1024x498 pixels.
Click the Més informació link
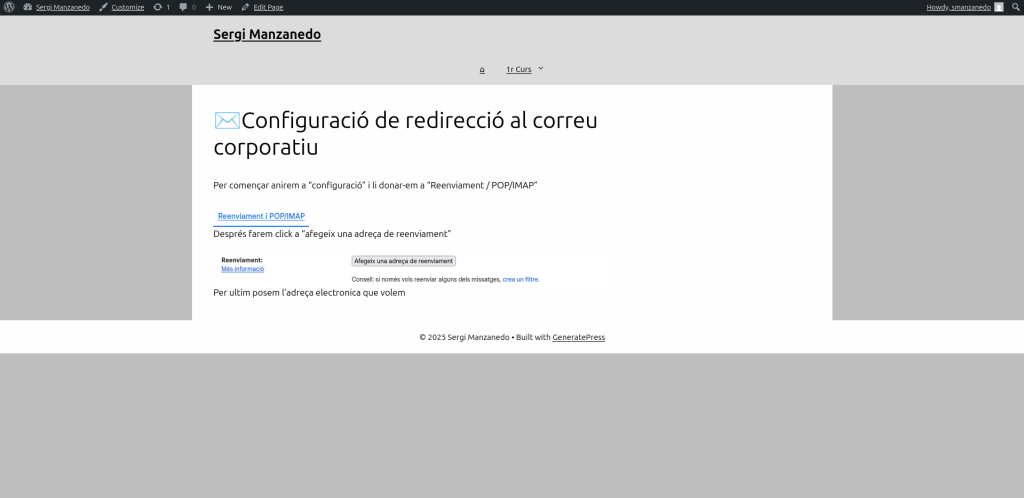coord(242,269)
